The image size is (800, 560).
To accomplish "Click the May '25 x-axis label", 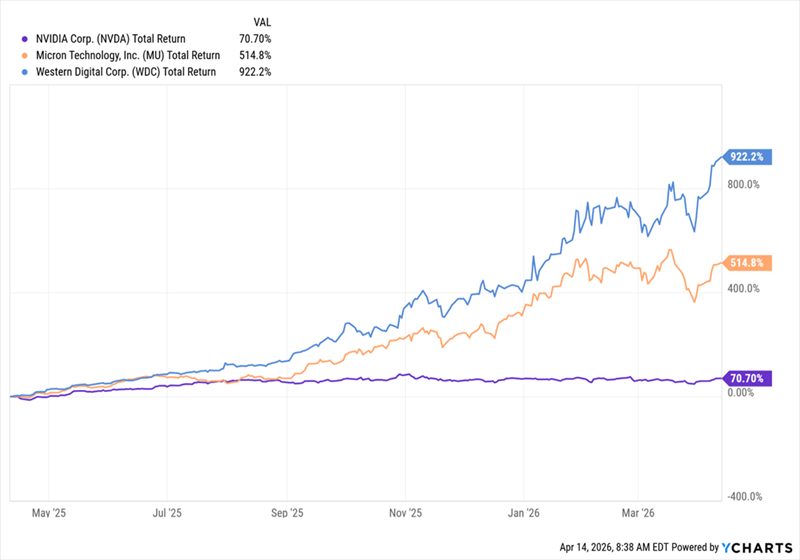I will pos(49,511).
